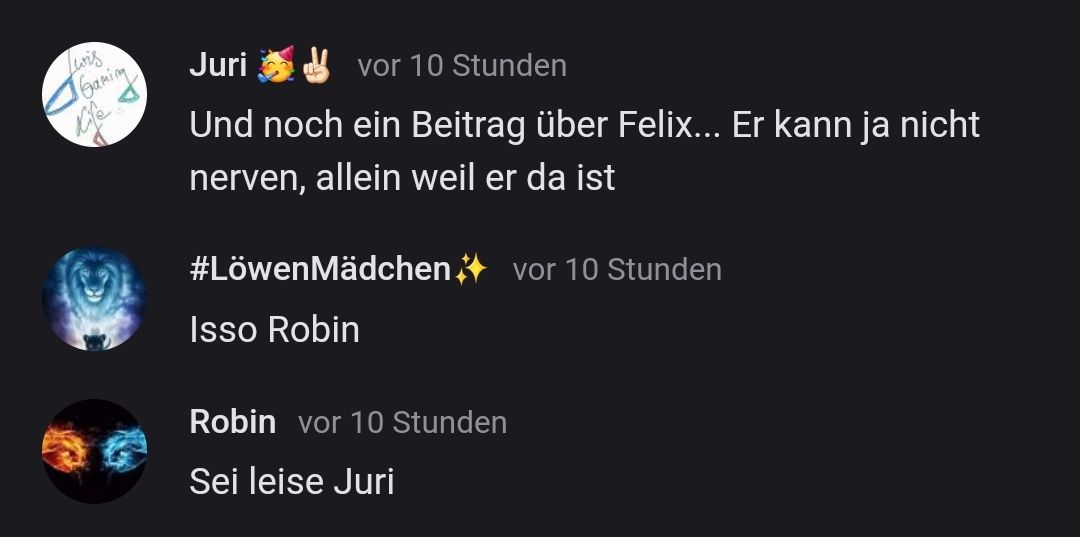The width and height of the screenshot is (1080, 537).
Task: Open Robin's channel via username
Action: pos(233,421)
